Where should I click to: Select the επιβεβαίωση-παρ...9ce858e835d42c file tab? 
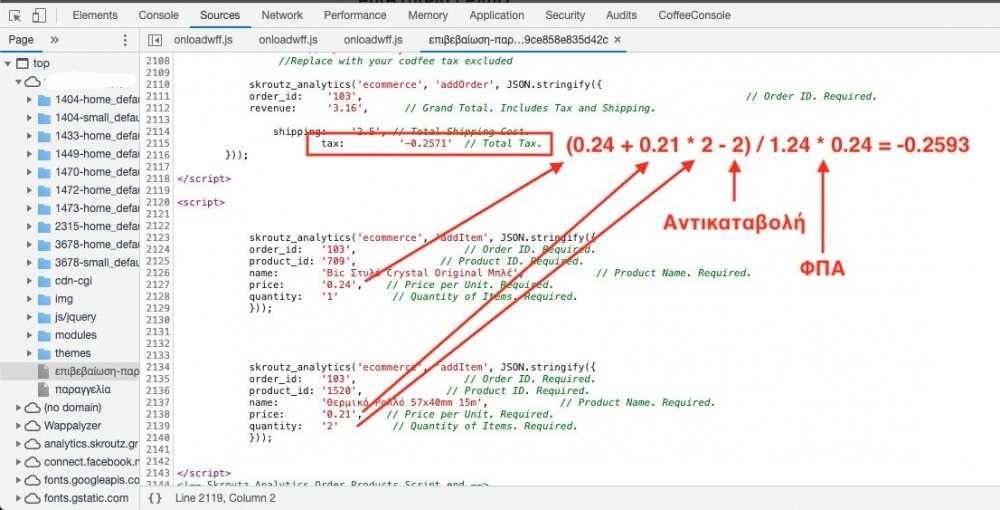(x=518, y=40)
